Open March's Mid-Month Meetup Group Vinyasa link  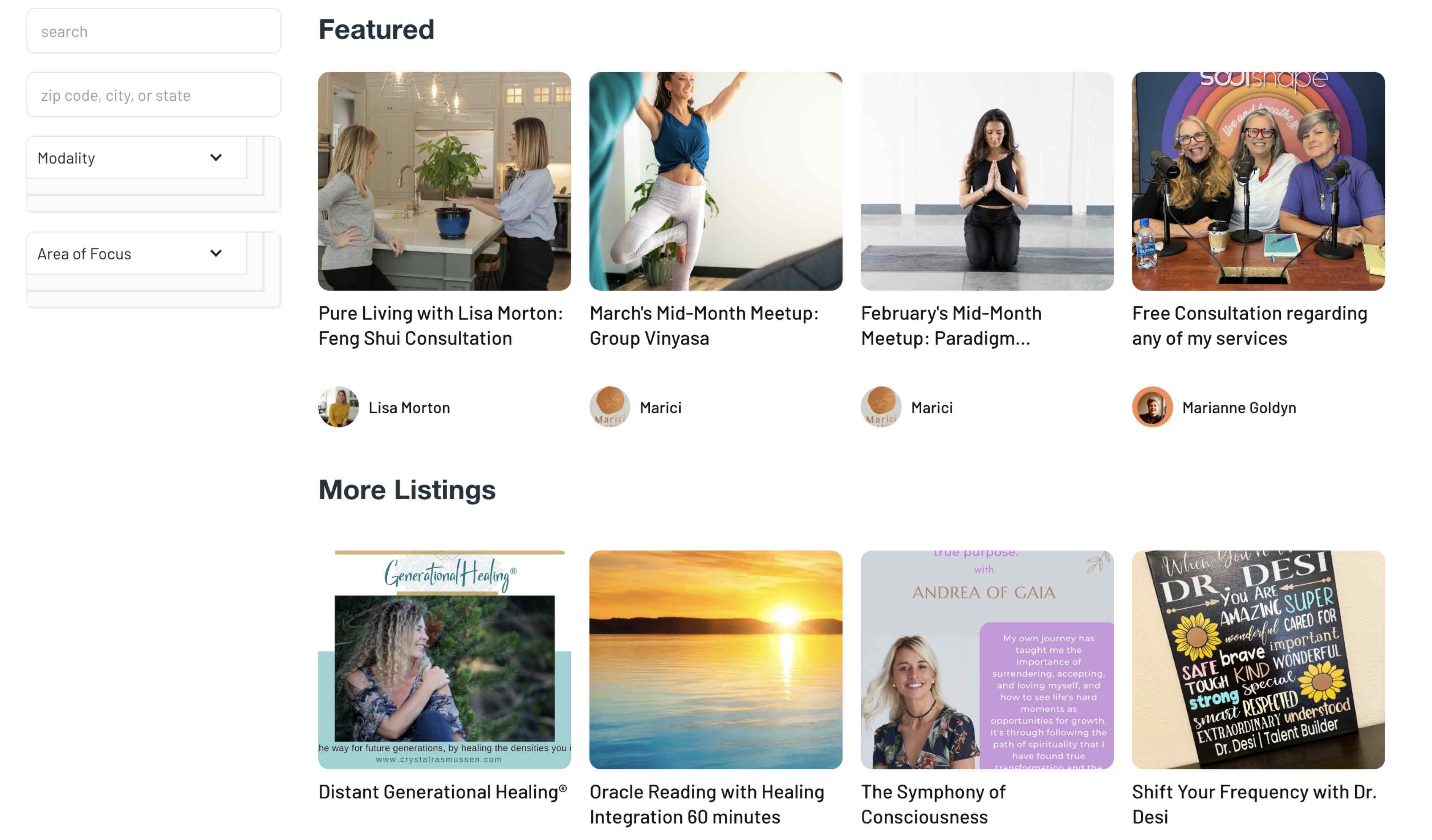click(x=704, y=326)
